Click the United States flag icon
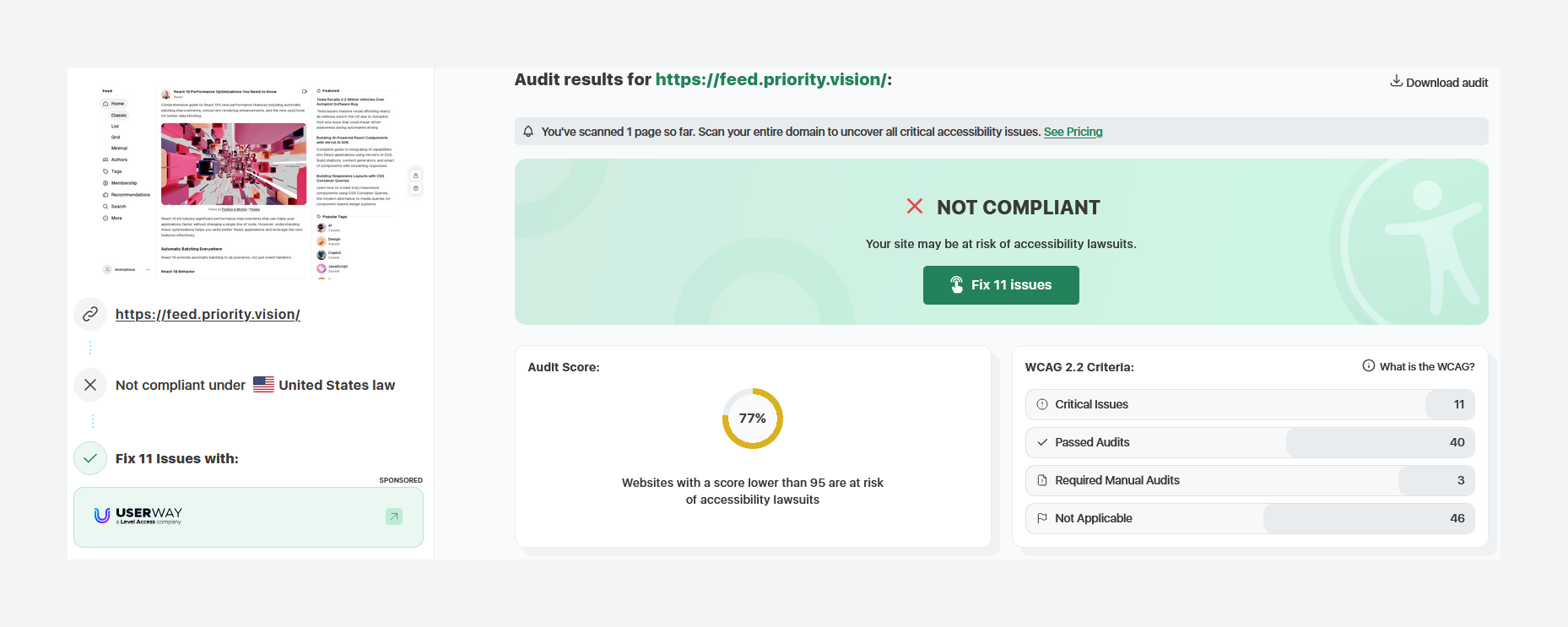The image size is (1568, 627). [x=263, y=384]
